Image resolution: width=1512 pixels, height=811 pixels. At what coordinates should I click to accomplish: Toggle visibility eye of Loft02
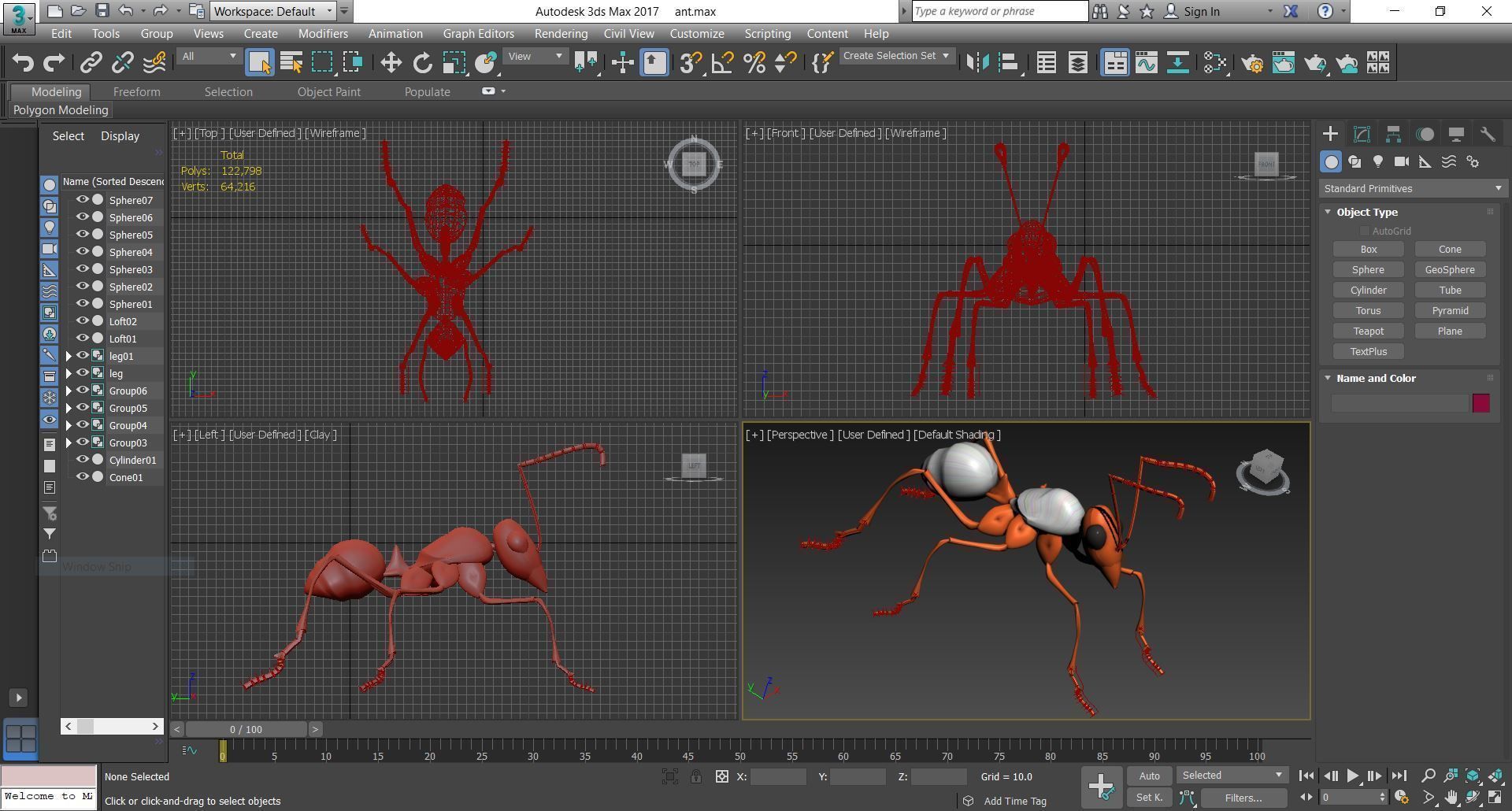[x=82, y=321]
